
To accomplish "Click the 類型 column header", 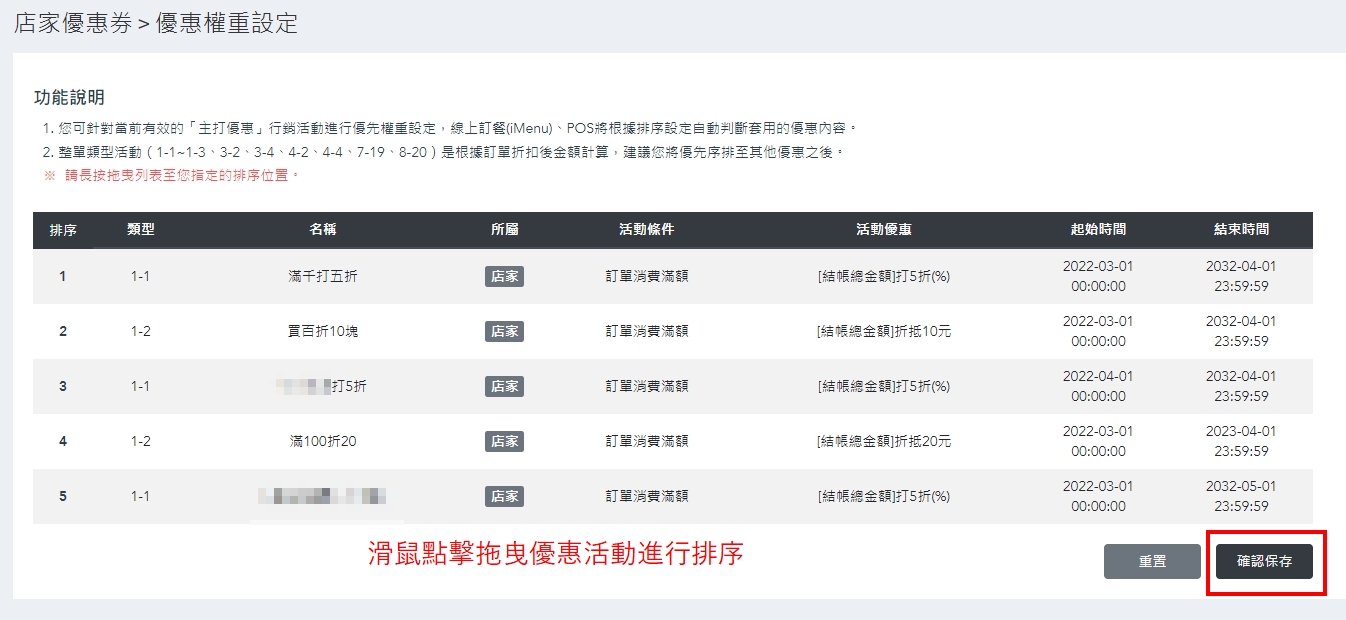I will [x=141, y=230].
